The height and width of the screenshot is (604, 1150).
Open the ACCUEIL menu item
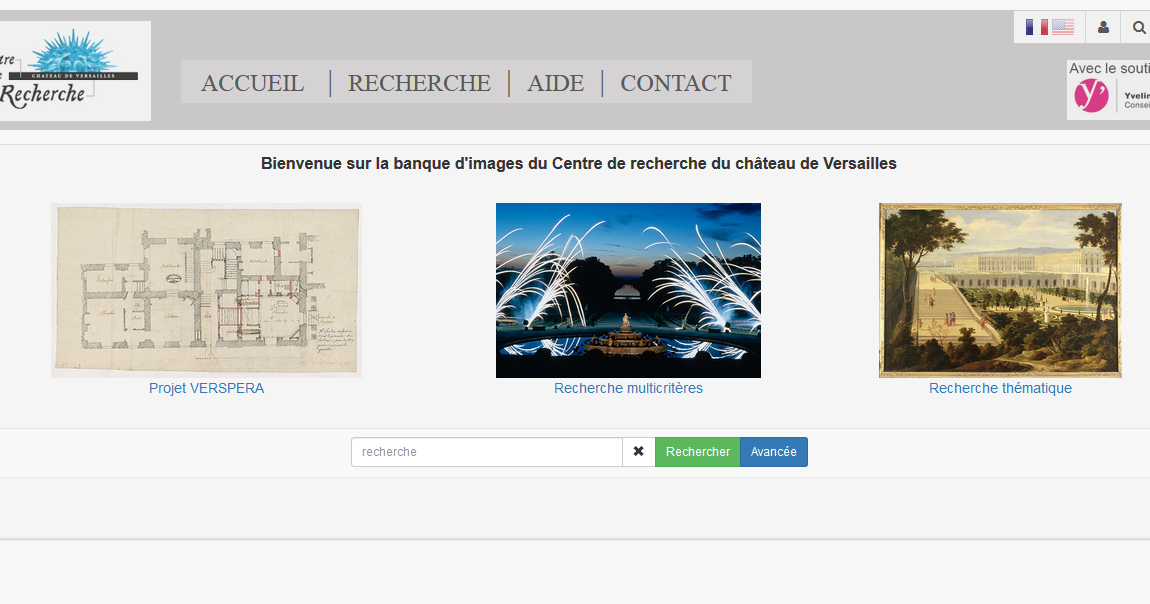point(253,83)
